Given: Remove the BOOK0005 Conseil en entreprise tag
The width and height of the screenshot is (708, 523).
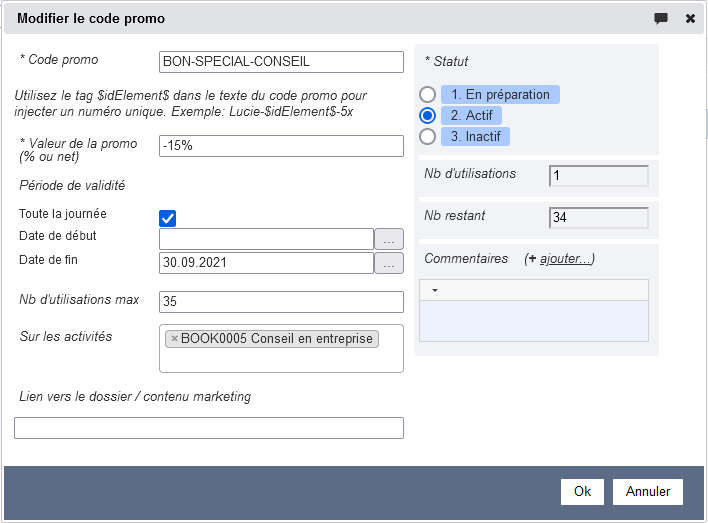Looking at the screenshot, I should (x=174, y=339).
